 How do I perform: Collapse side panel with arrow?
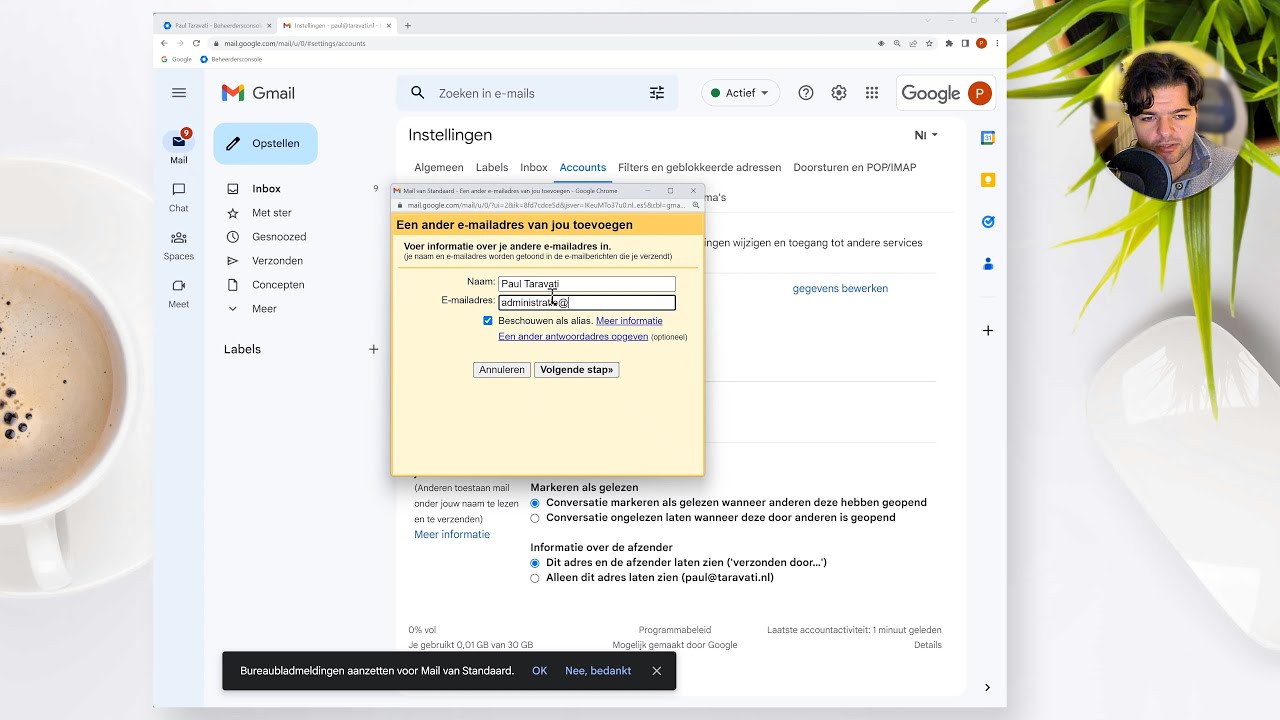tap(988, 687)
